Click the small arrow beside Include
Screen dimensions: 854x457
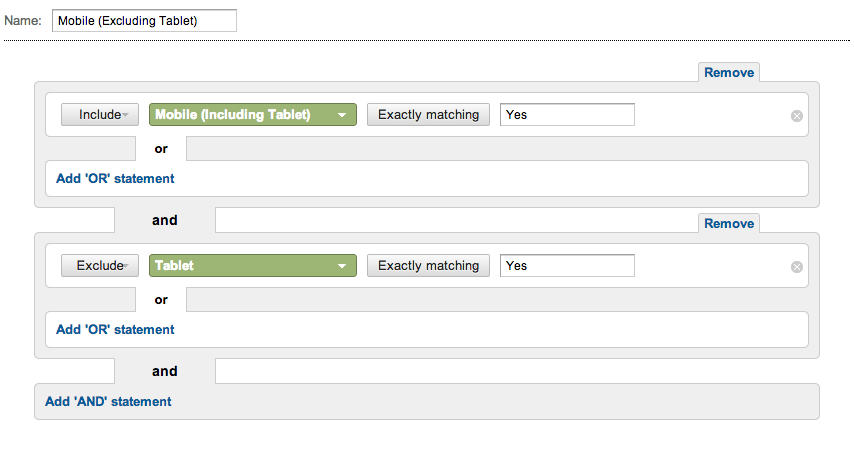[x=125, y=115]
